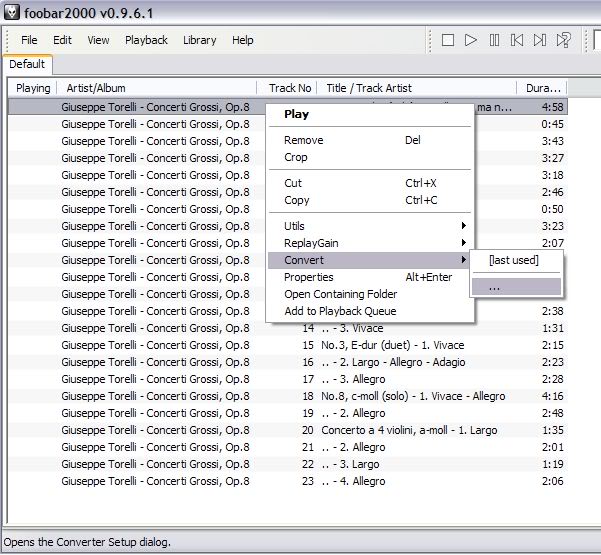The image size is (601, 555).
Task: Choose Open Containing Folder
Action: 370,294
